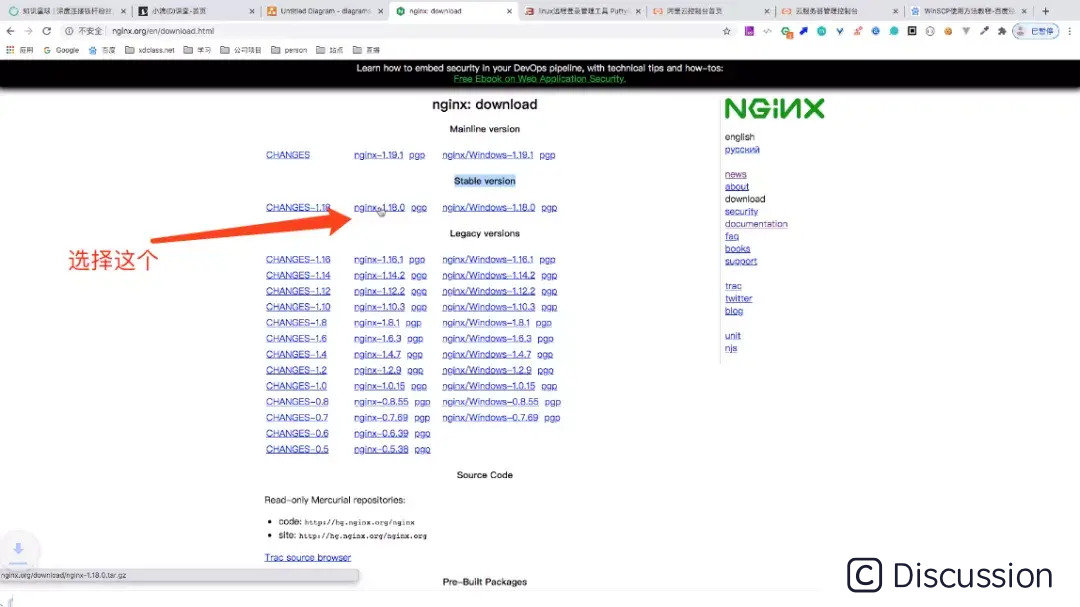This screenshot has height=607, width=1080.
Task: Open the unit sidebar link
Action: coord(732,336)
